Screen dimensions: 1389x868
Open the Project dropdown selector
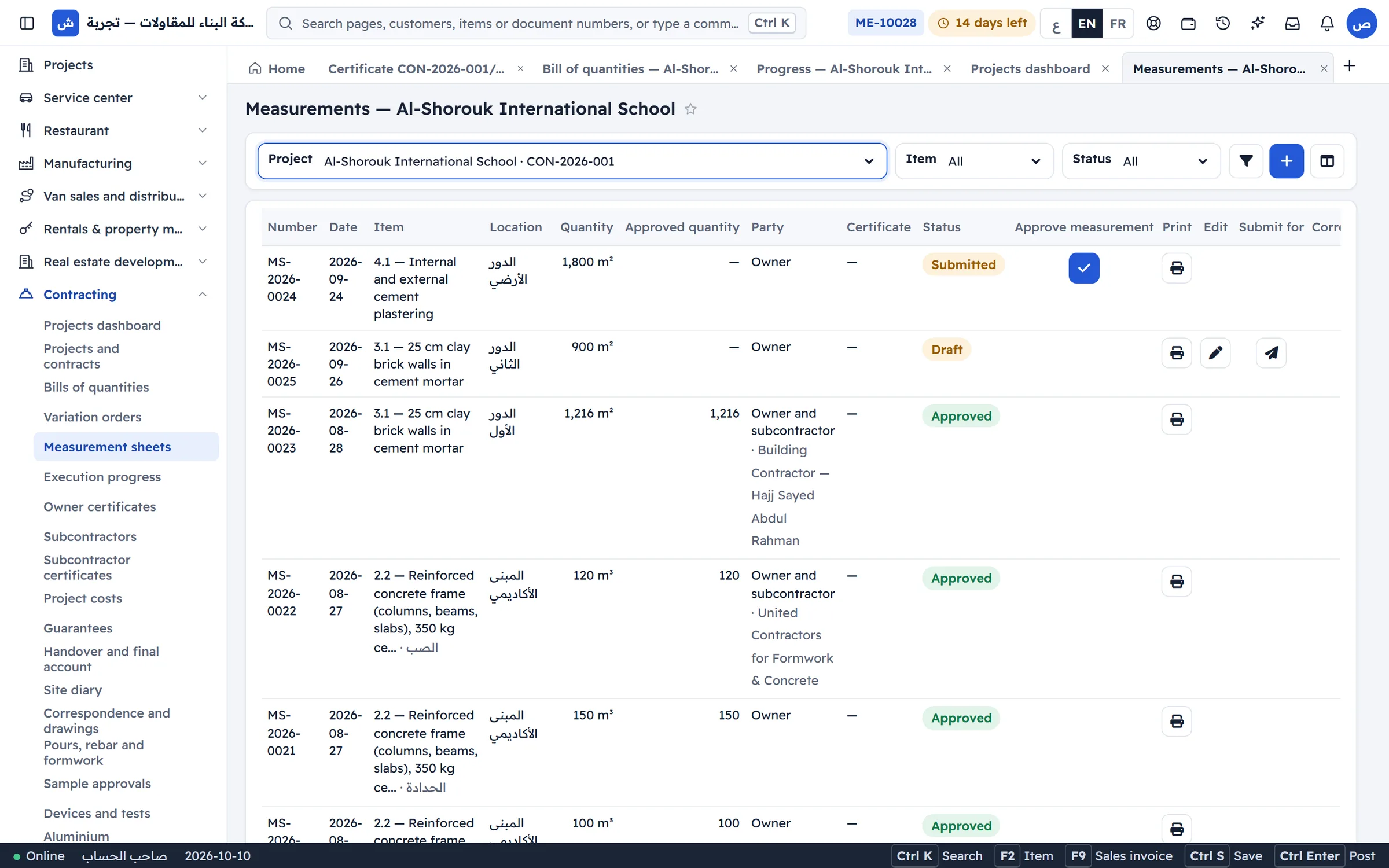(x=572, y=161)
